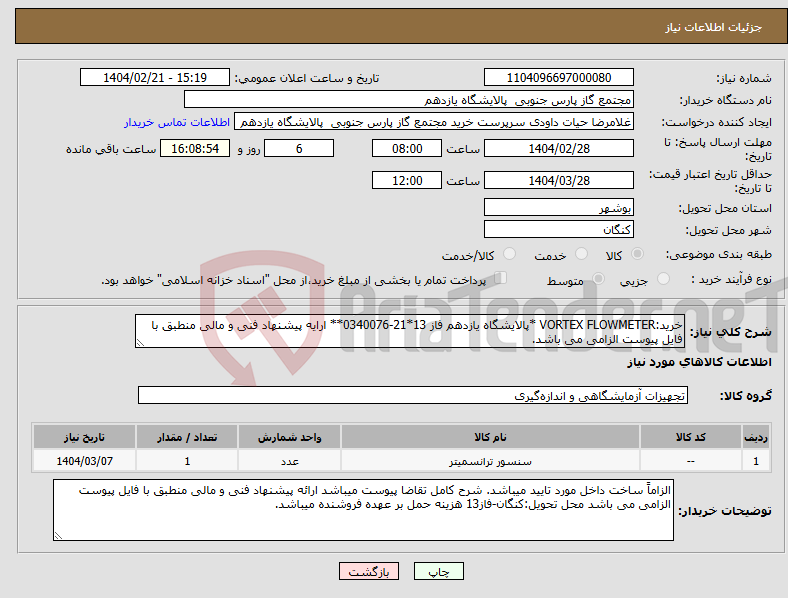This screenshot has height=598, width=788.
Task: Click the سنسور ترانسمیتر item cell
Action: 490,461
